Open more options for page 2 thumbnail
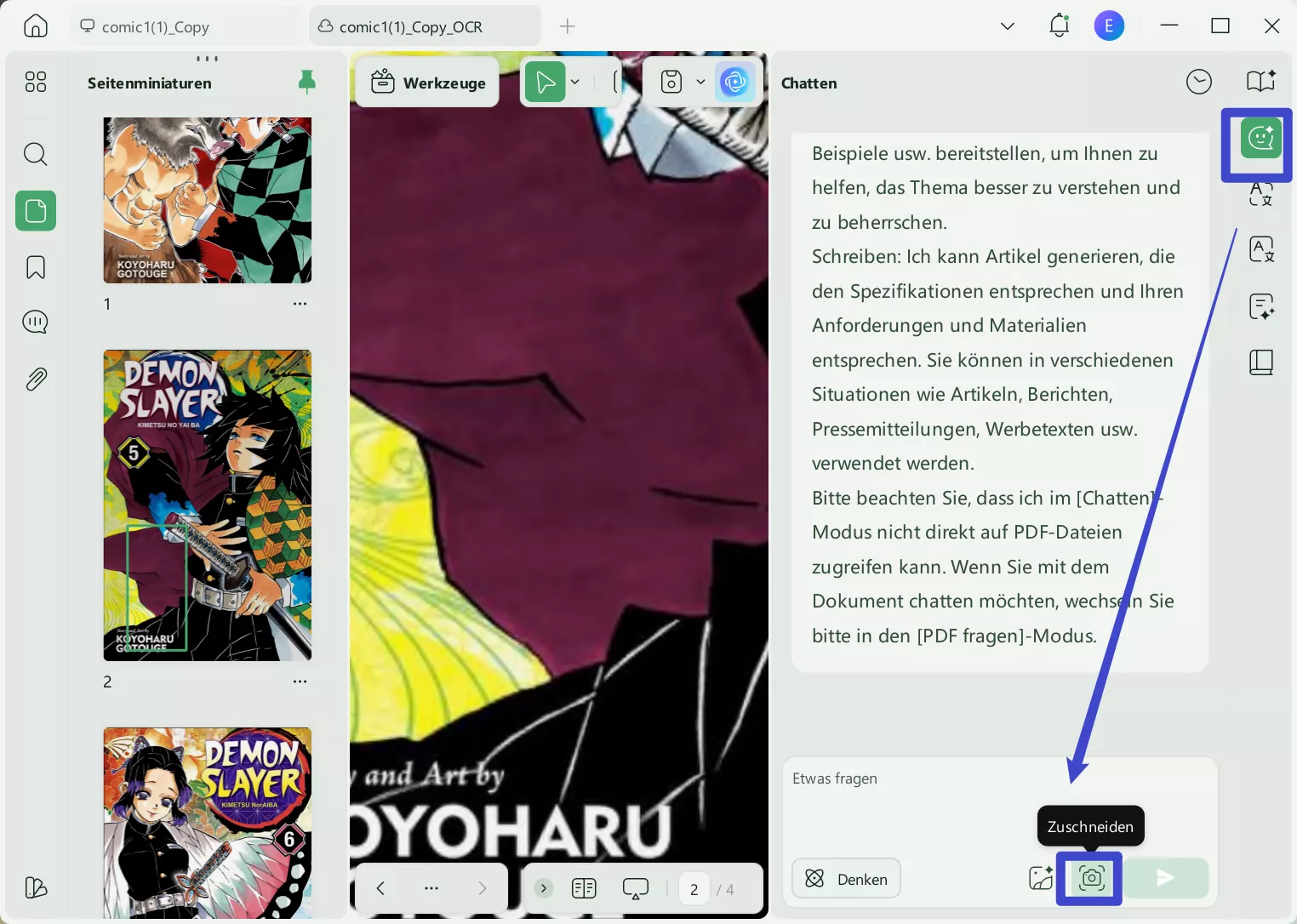The width and height of the screenshot is (1297, 924). point(300,682)
